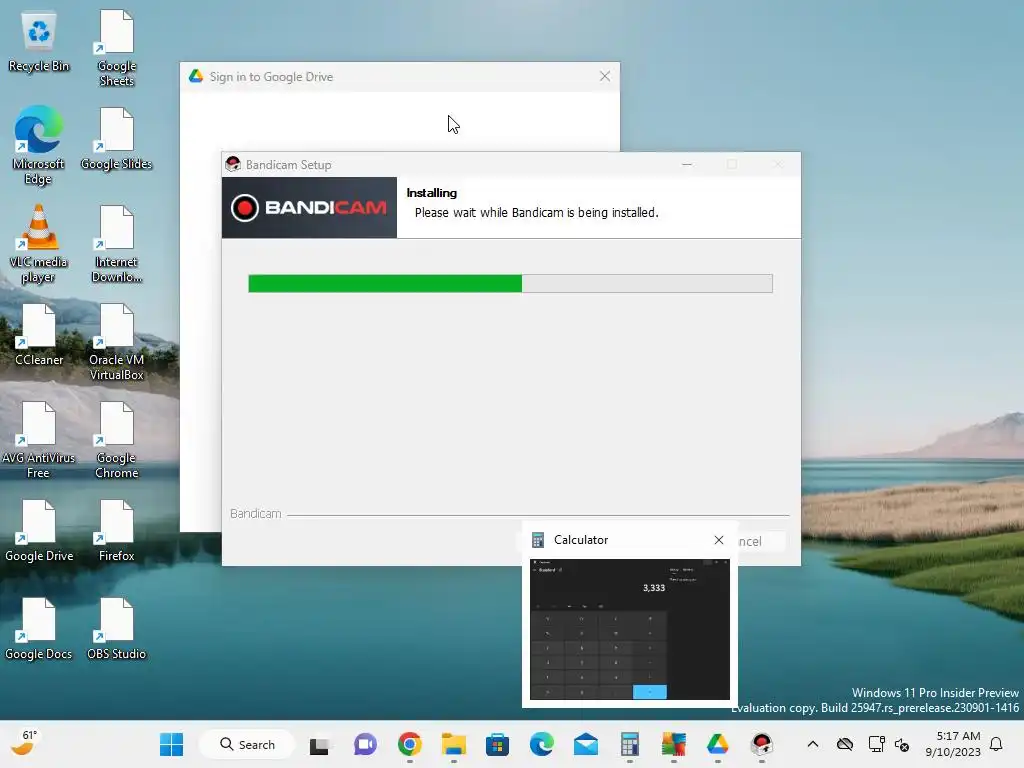Open the clock and date flyout
This screenshot has width=1024, height=768.
[953, 744]
